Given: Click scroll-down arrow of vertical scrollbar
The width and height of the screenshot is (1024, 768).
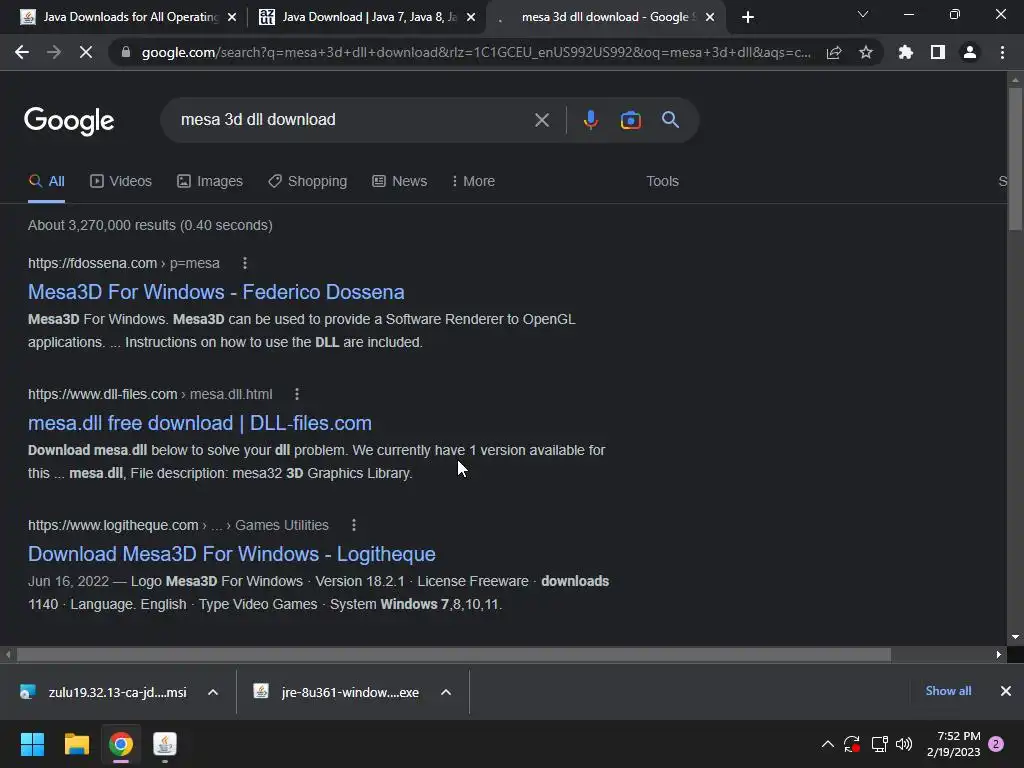Looking at the screenshot, I should pos(1015,637).
